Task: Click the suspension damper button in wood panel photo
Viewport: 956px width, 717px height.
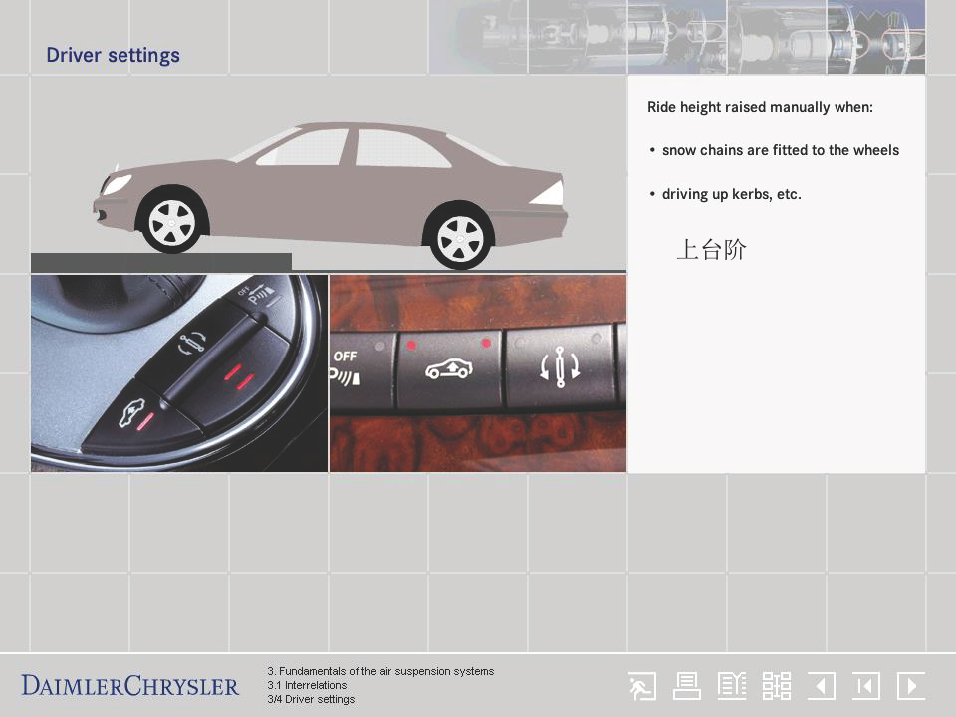Action: 560,367
